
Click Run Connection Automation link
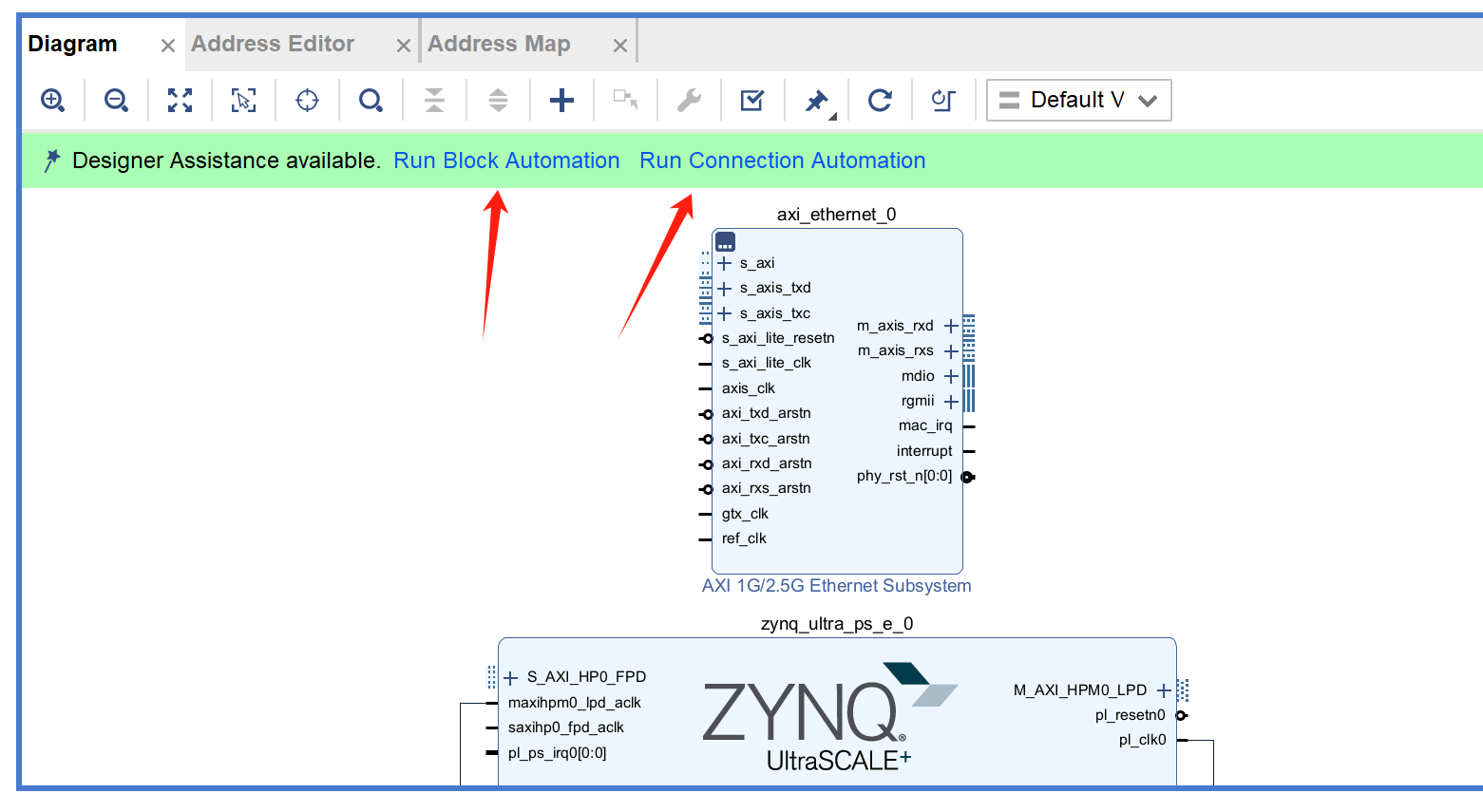point(783,161)
